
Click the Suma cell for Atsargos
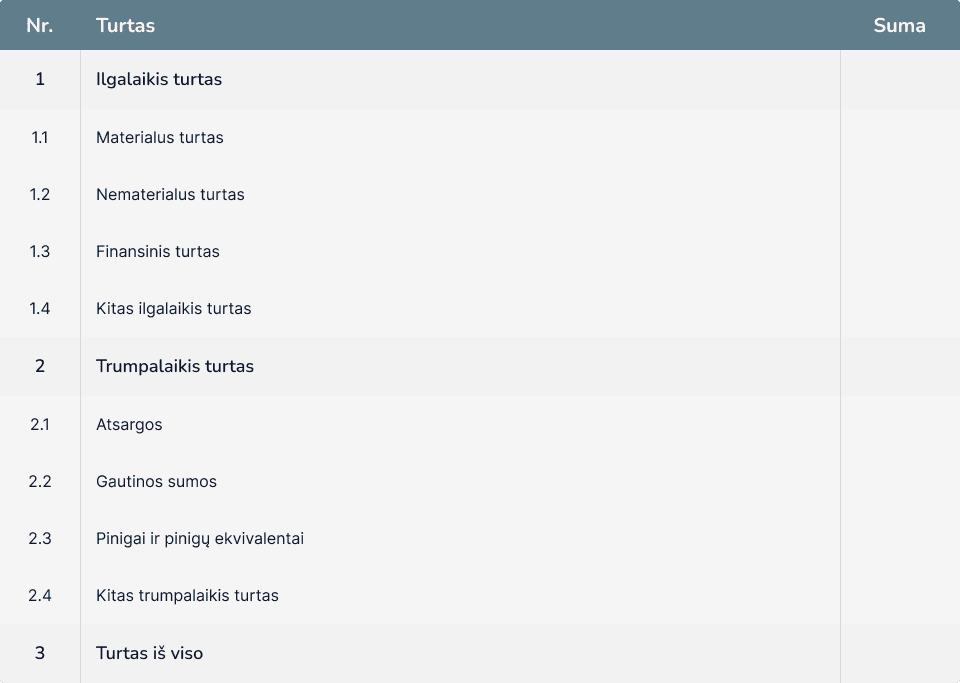[x=900, y=424]
